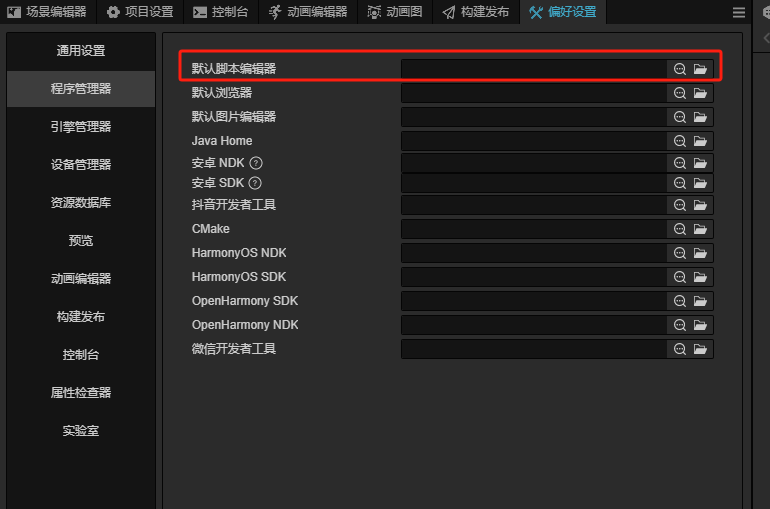Focus the 安卓 NDK path field

[534, 163]
